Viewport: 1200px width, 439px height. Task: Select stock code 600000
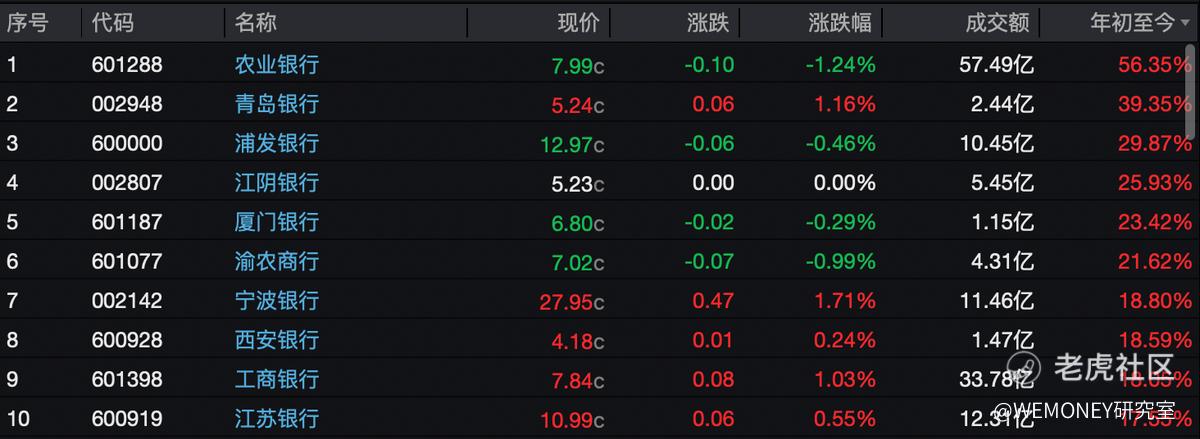click(127, 143)
